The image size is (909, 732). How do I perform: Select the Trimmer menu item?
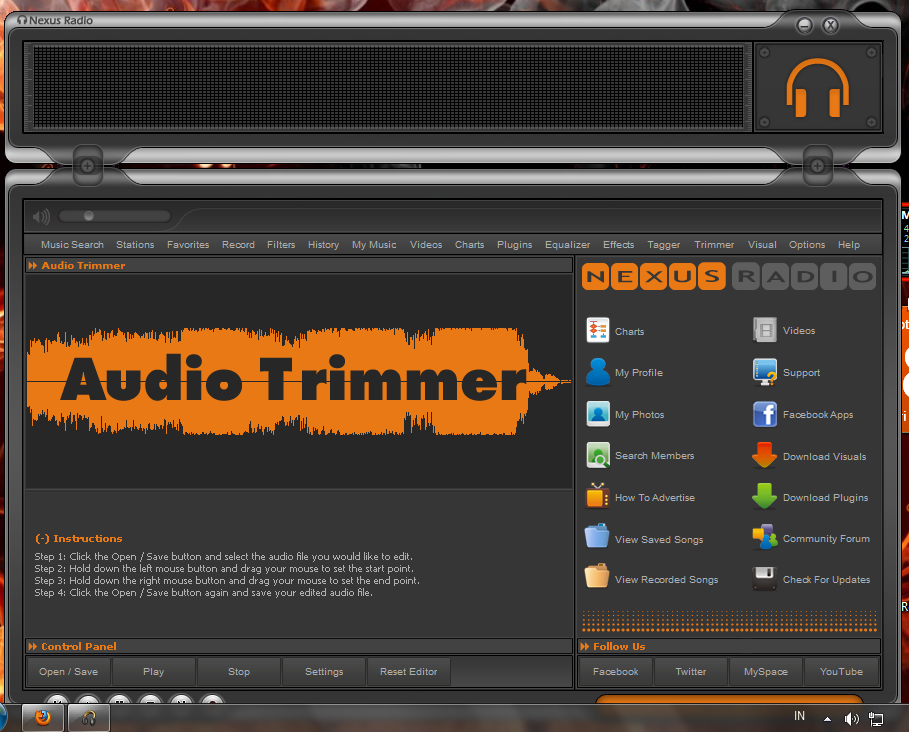714,245
